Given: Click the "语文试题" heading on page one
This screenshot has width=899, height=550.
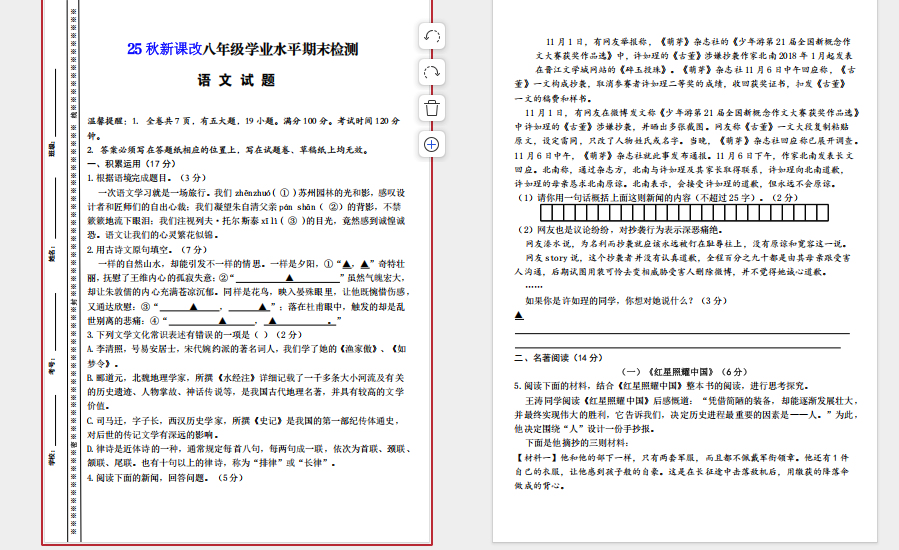Looking at the screenshot, I should [x=235, y=80].
